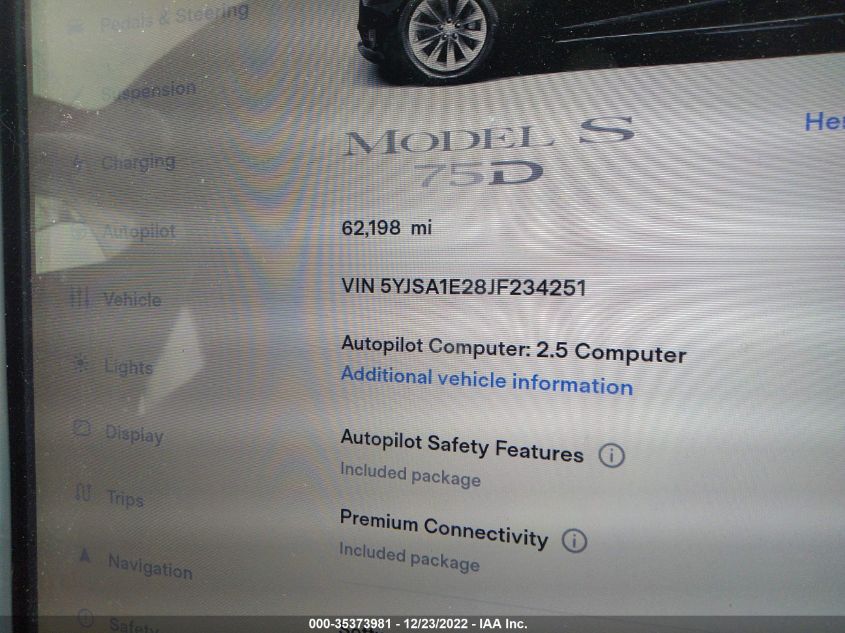Click the Vehicle sliders icon
Viewport: 845px width, 633px height.
point(79,297)
